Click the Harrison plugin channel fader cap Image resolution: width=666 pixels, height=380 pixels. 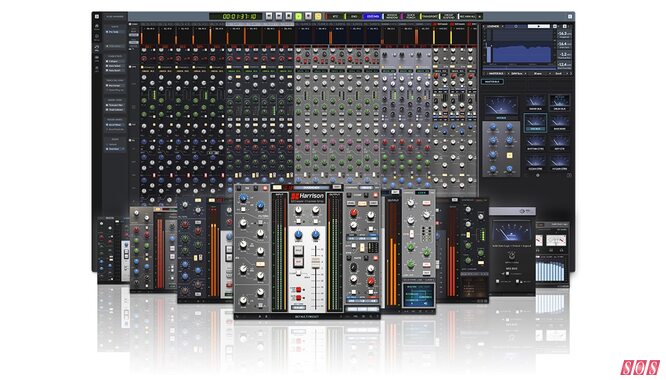pyautogui.click(x=316, y=262)
